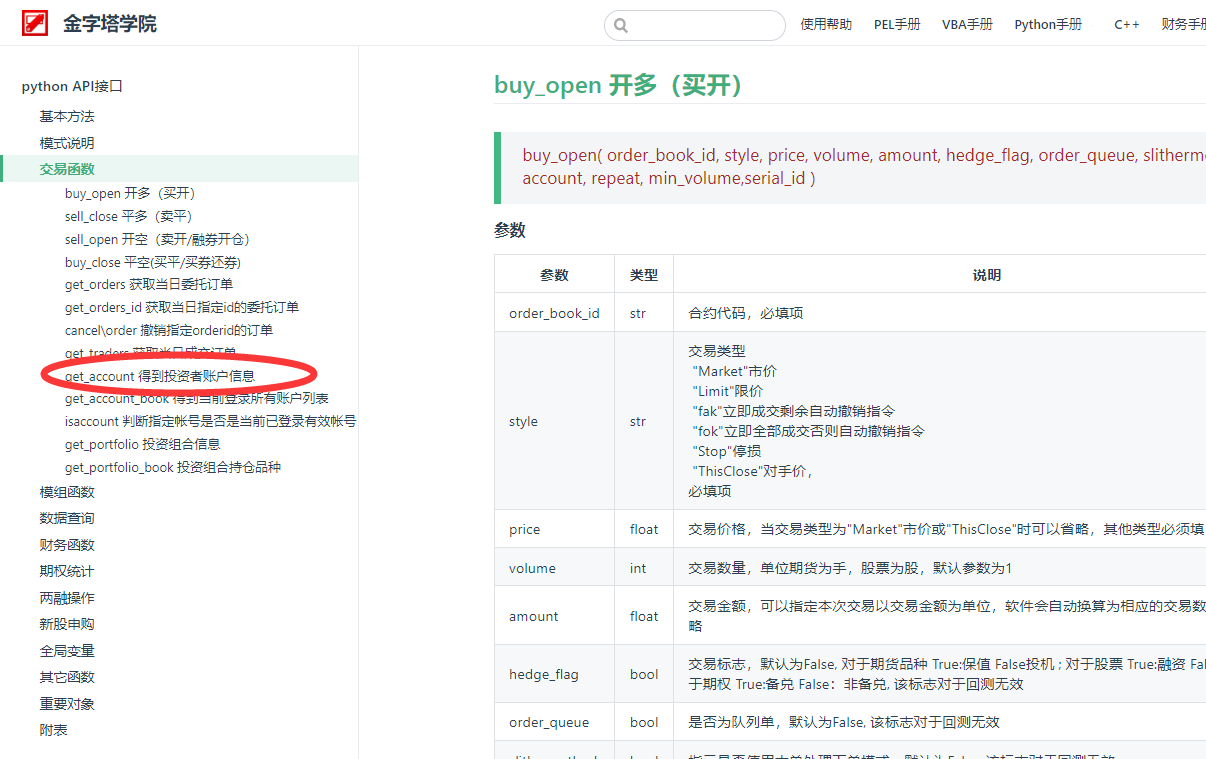Open the C++ menu item
Viewport: 1206px width, 759px height.
click(x=1127, y=25)
